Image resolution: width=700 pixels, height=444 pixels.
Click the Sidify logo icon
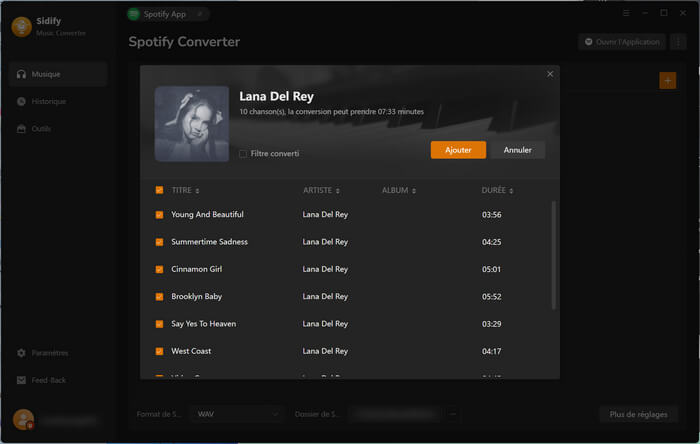point(21,27)
